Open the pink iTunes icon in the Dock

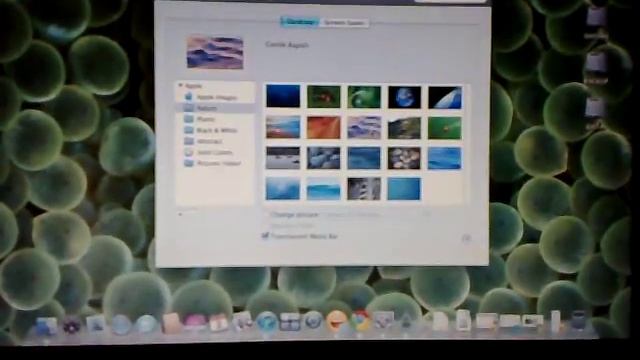coord(195,322)
